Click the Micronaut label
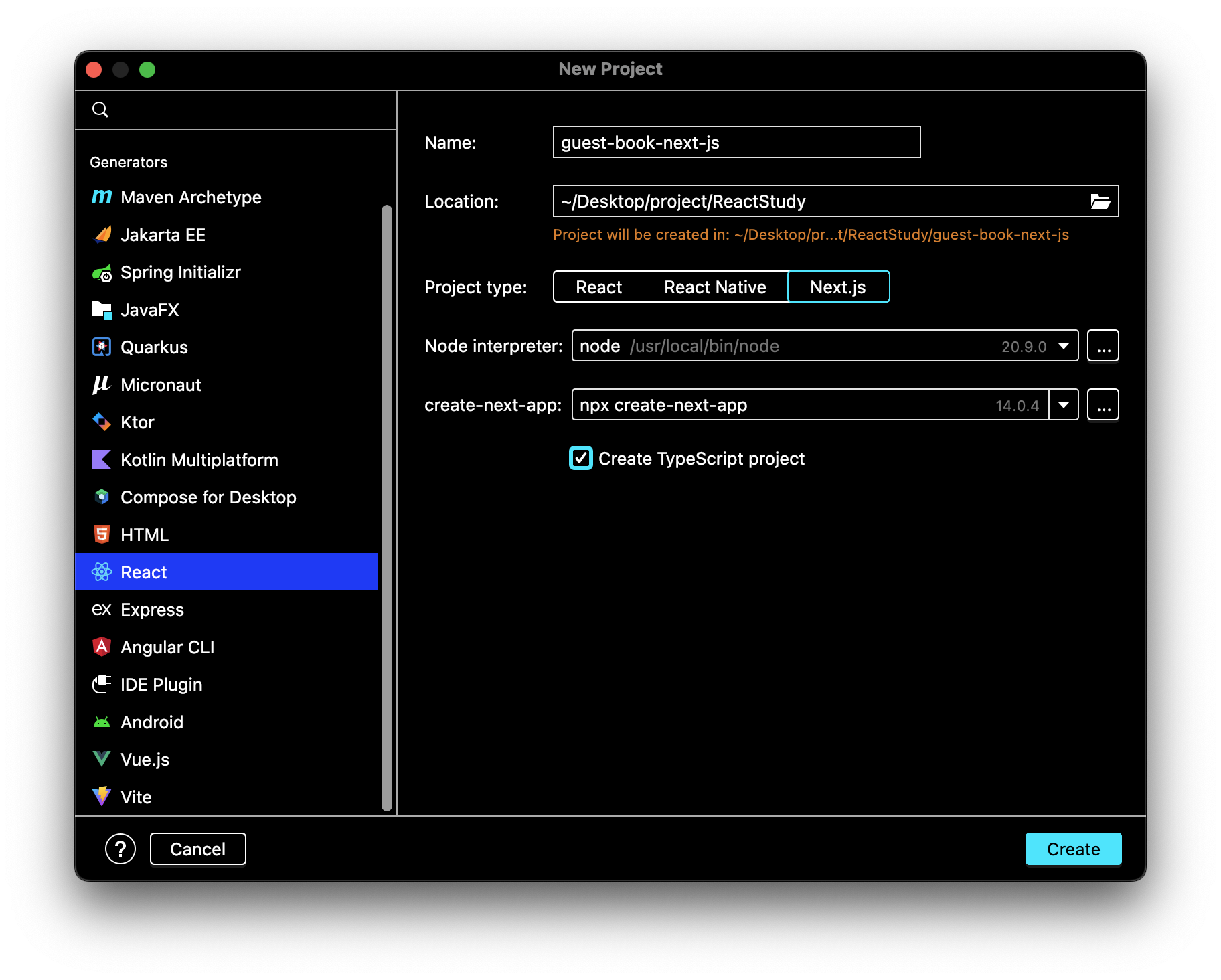This screenshot has height=980, width=1221. tap(161, 385)
